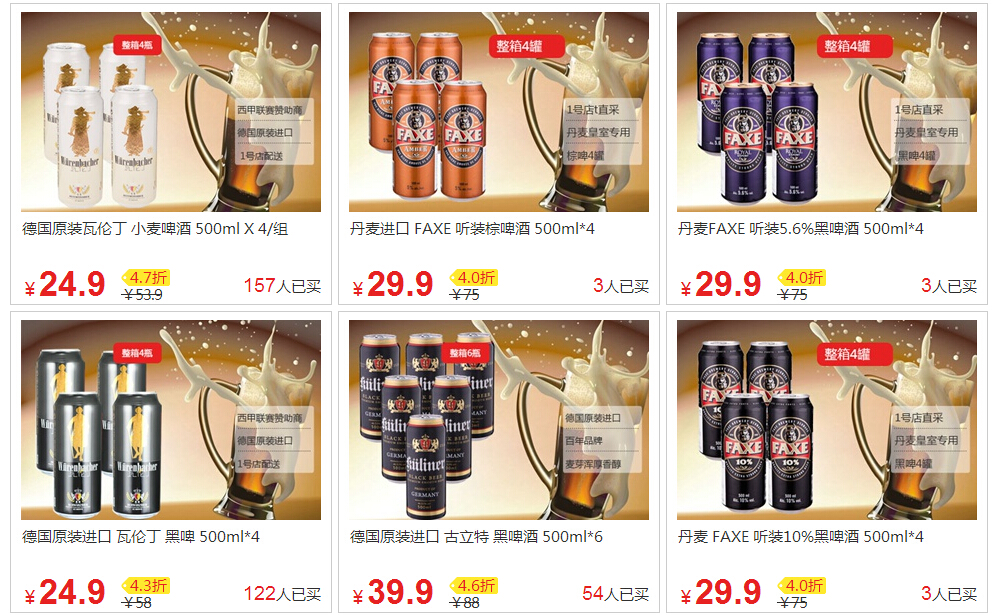Image resolution: width=997 pixels, height=615 pixels.
Task: Click the red 整箱6瓶 tag
Action: tap(465, 353)
